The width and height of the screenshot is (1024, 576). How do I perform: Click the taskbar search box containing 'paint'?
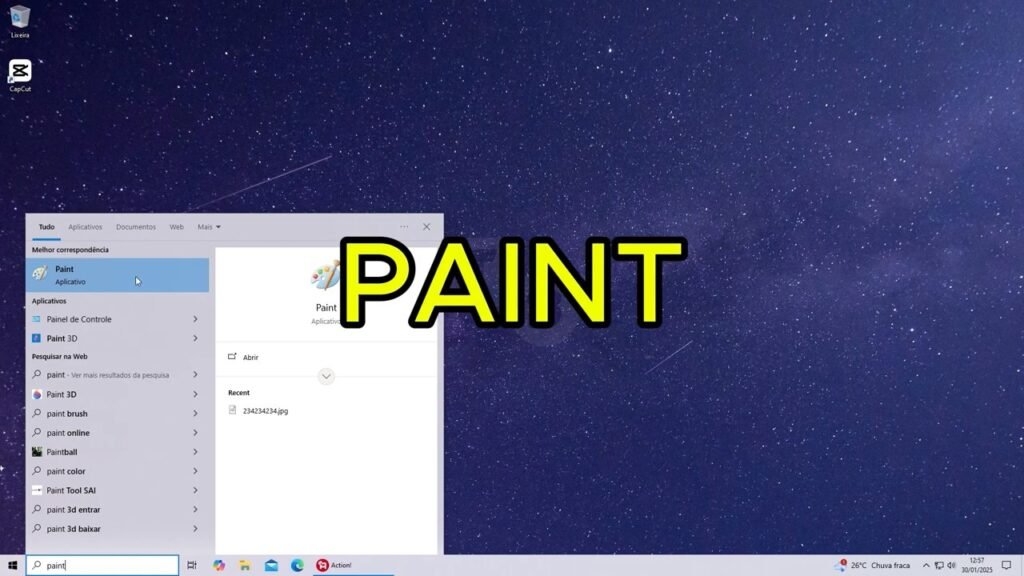[x=103, y=566]
